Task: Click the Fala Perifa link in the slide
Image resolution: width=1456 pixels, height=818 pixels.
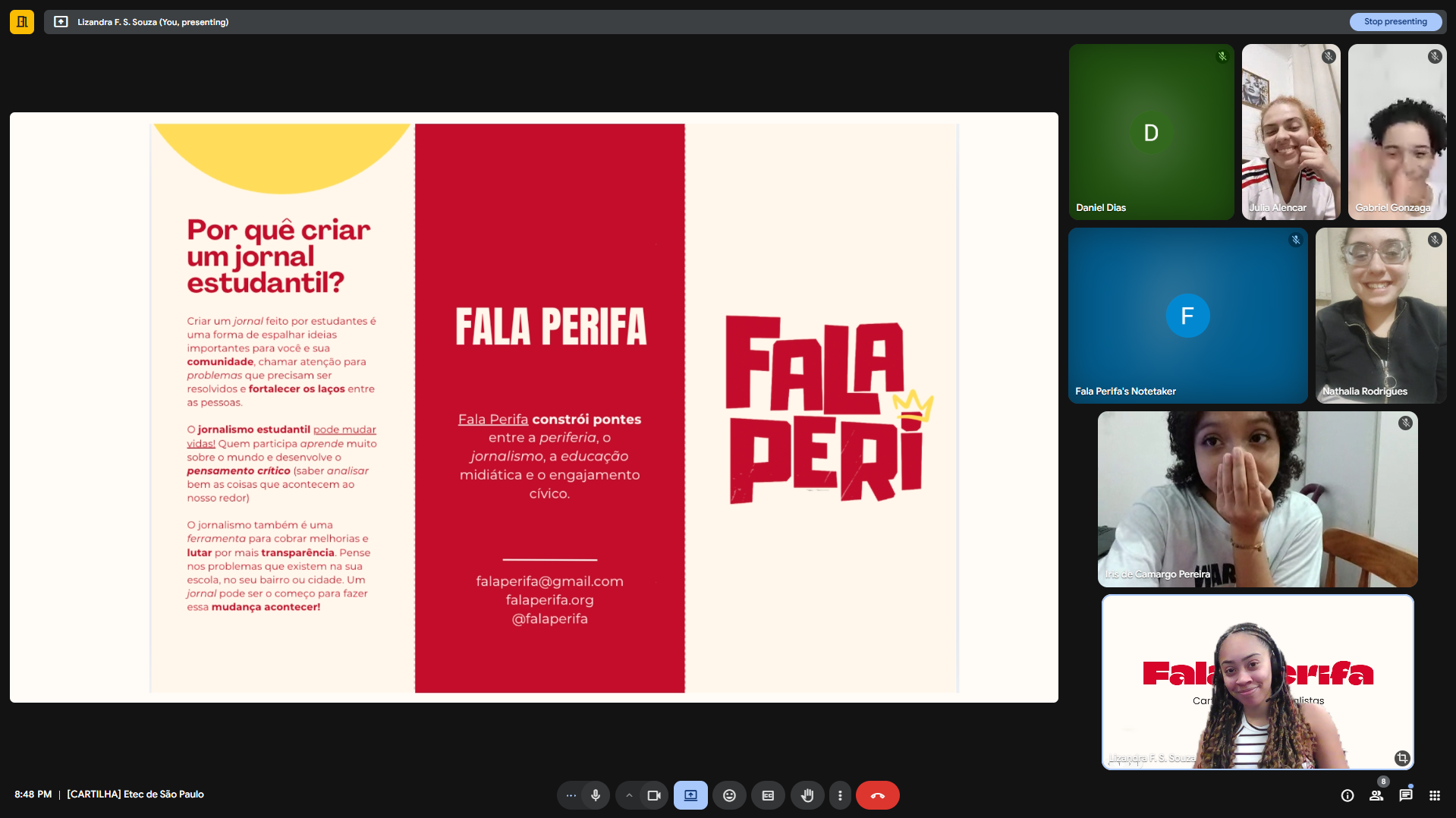Action: 493,420
